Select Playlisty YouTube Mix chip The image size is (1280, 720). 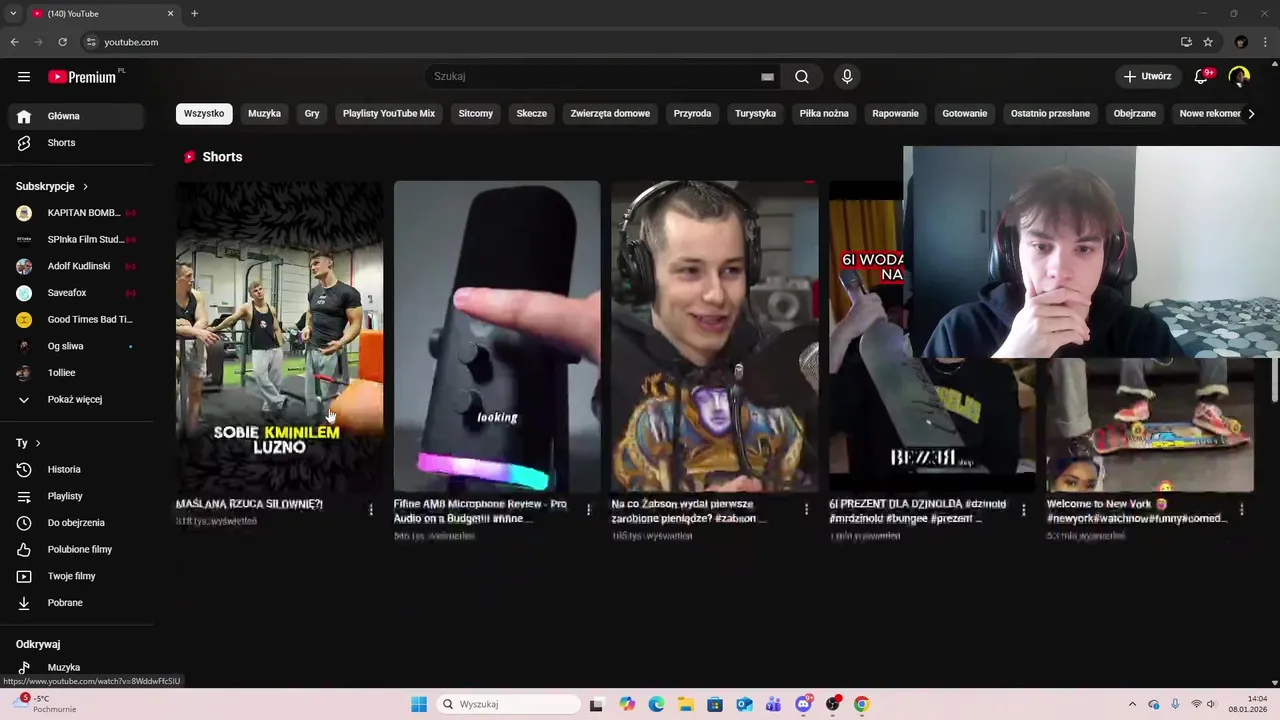[x=389, y=114]
